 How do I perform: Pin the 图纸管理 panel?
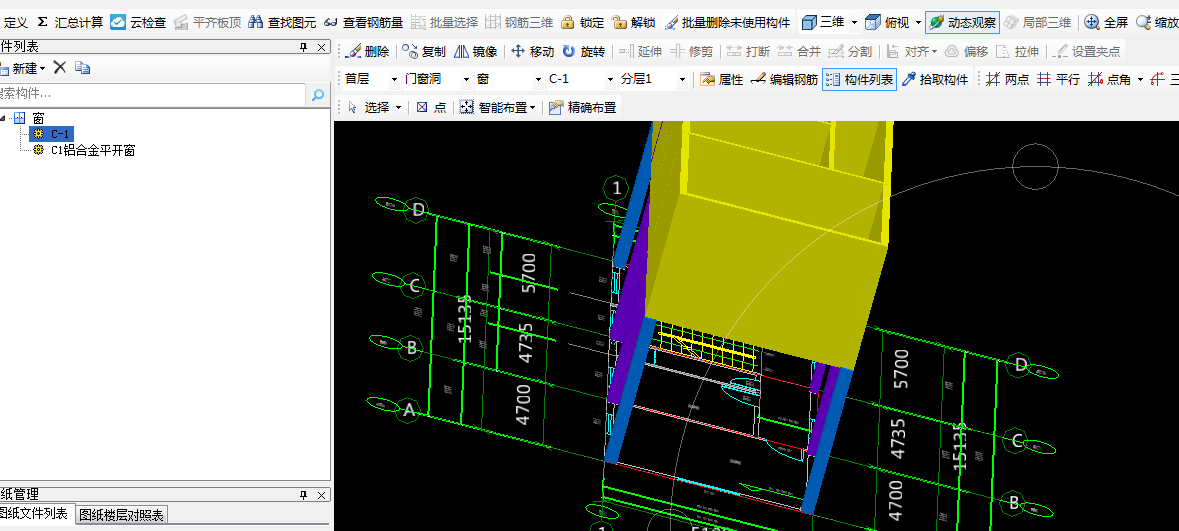304,495
